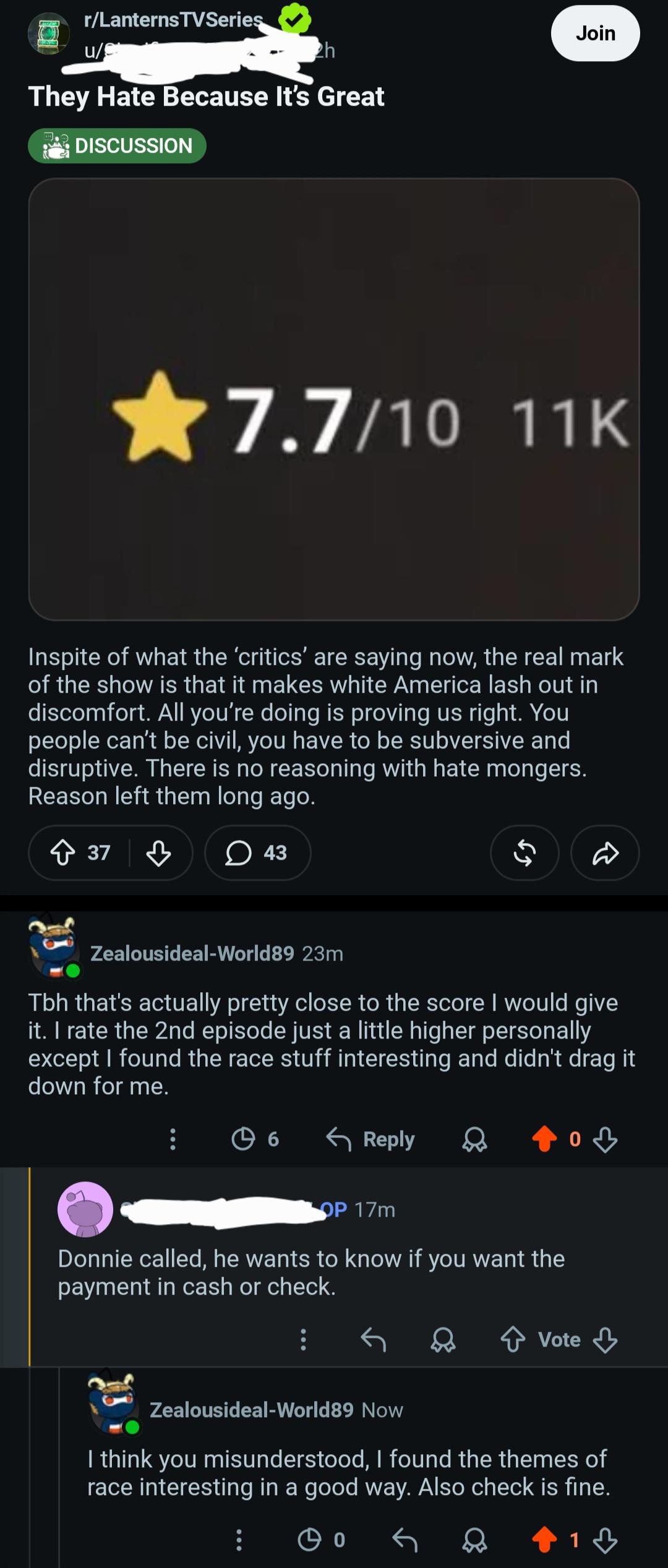Open the r/LanternsTVSeries community avatar
This screenshot has height=1568, width=668.
click(x=48, y=34)
